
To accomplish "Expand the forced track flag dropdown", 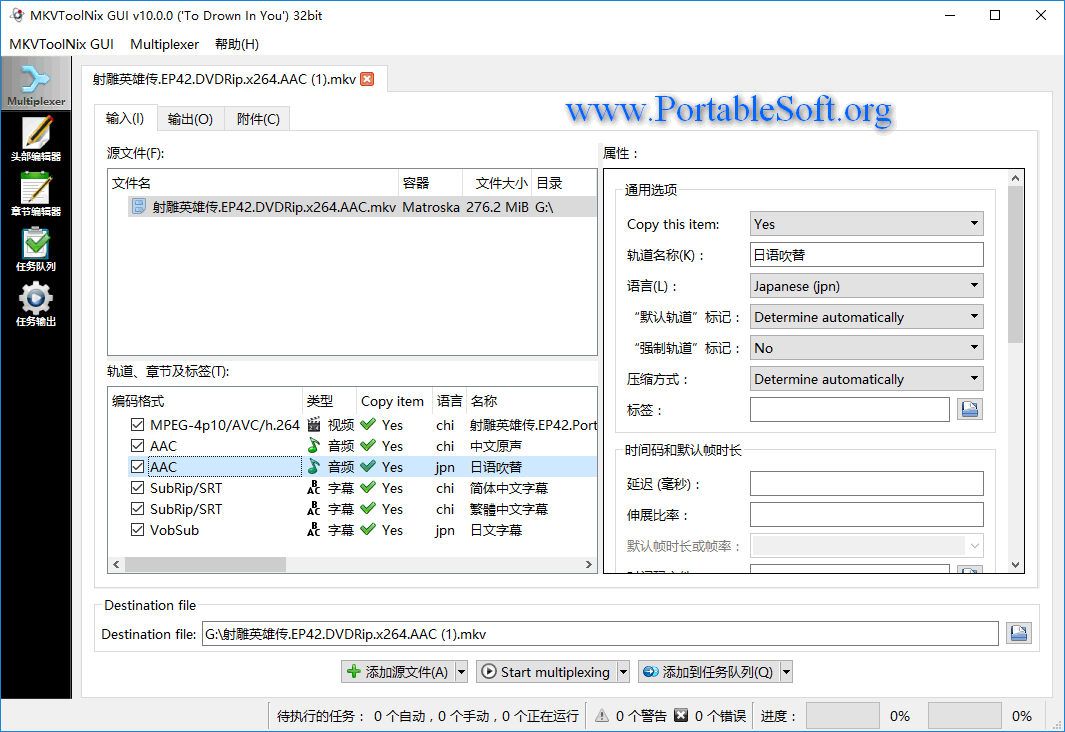I will (866, 347).
